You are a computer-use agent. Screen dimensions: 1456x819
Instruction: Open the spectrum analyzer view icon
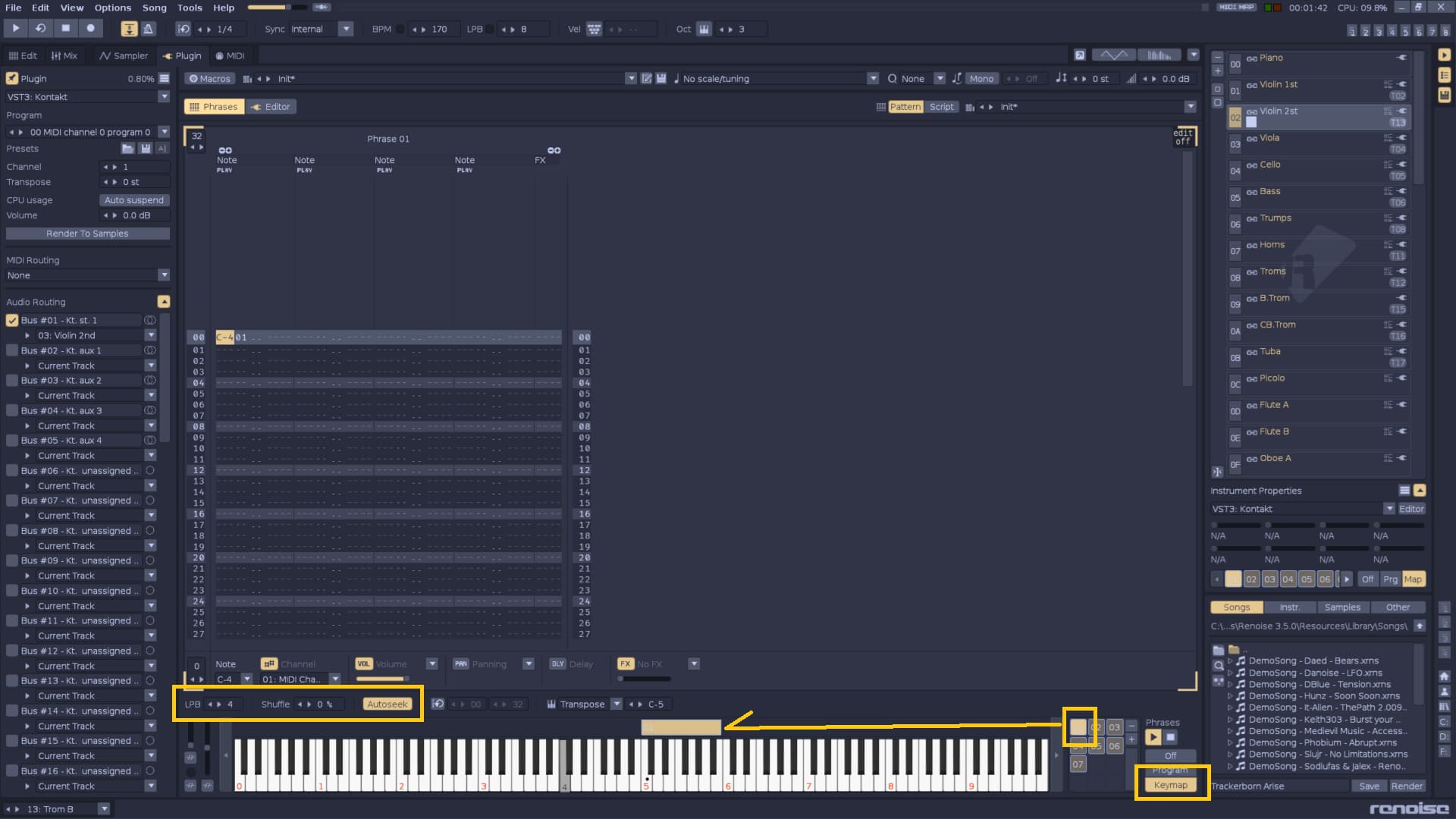pos(1159,55)
